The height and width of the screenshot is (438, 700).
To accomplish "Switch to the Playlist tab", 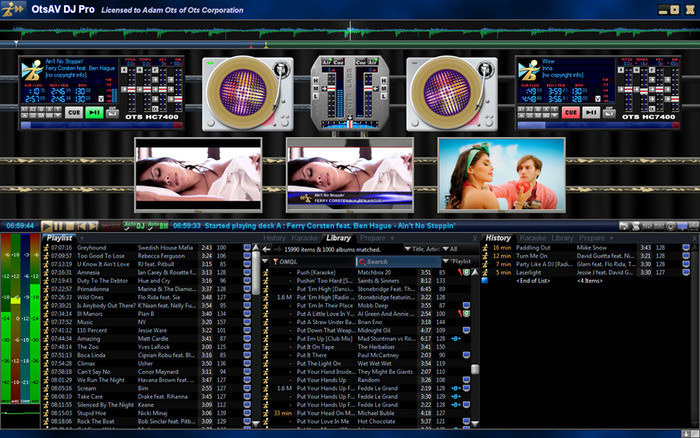I will [59, 238].
